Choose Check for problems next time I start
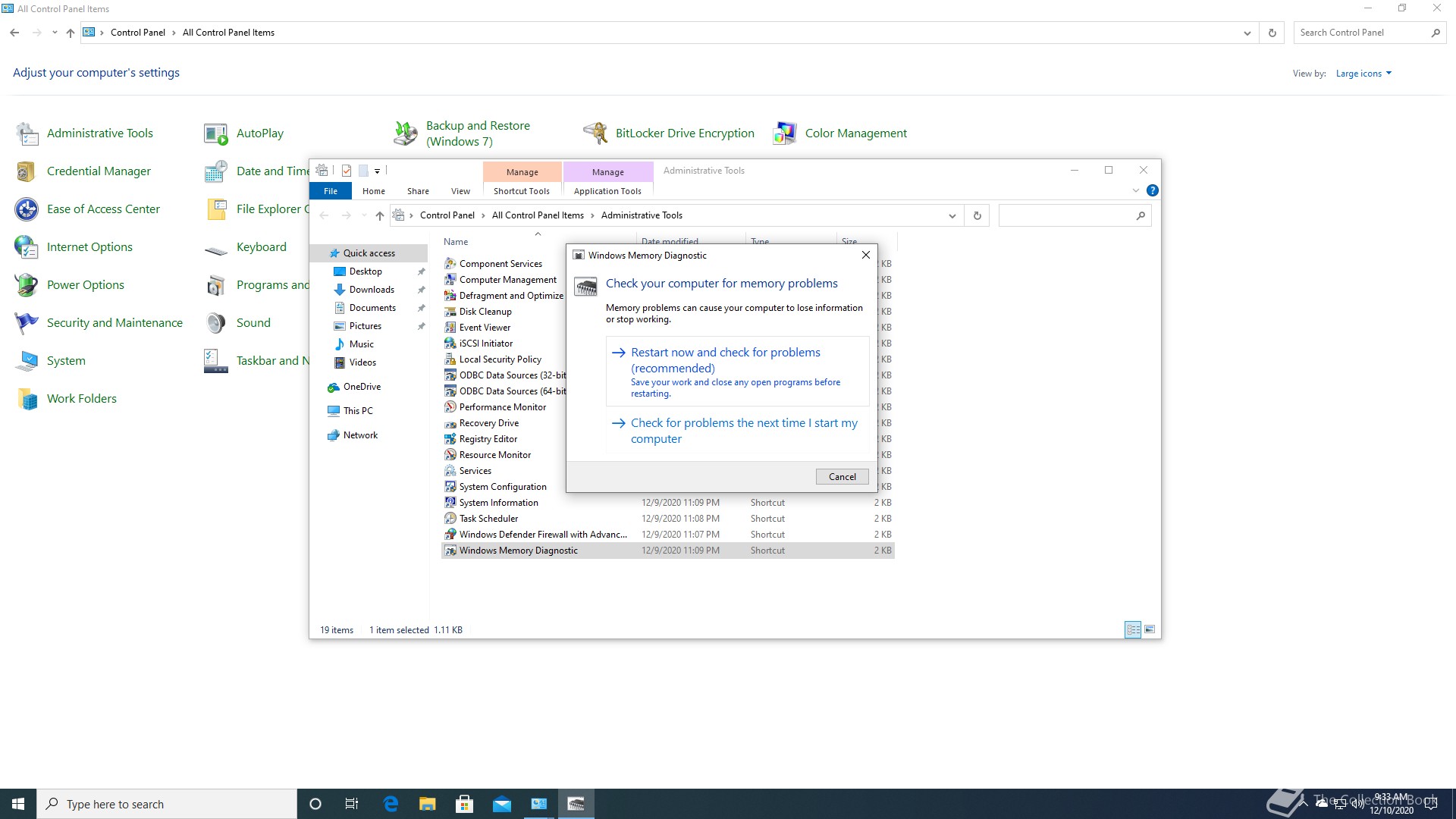The image size is (1456, 819). point(737,431)
